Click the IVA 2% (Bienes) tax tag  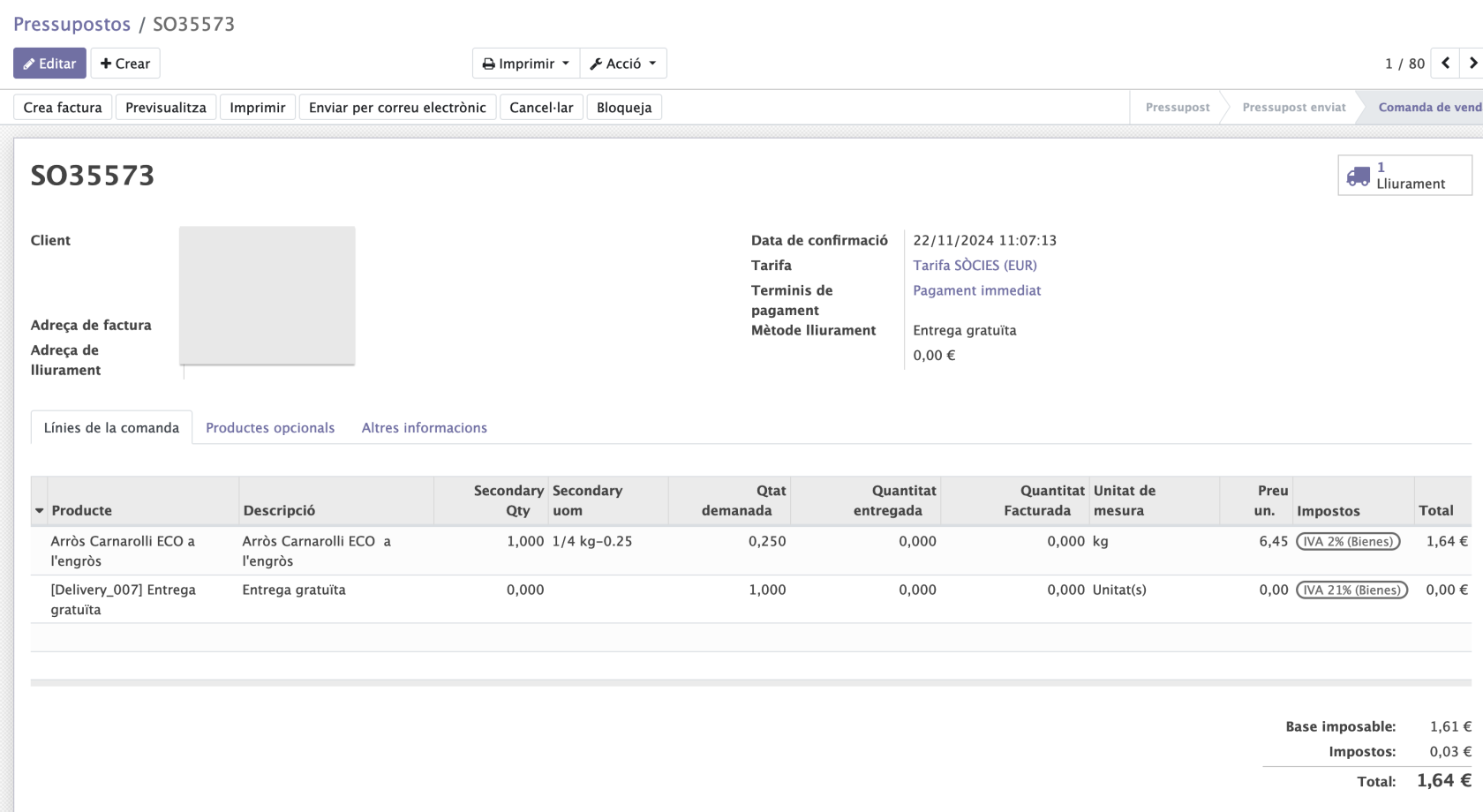click(1348, 542)
